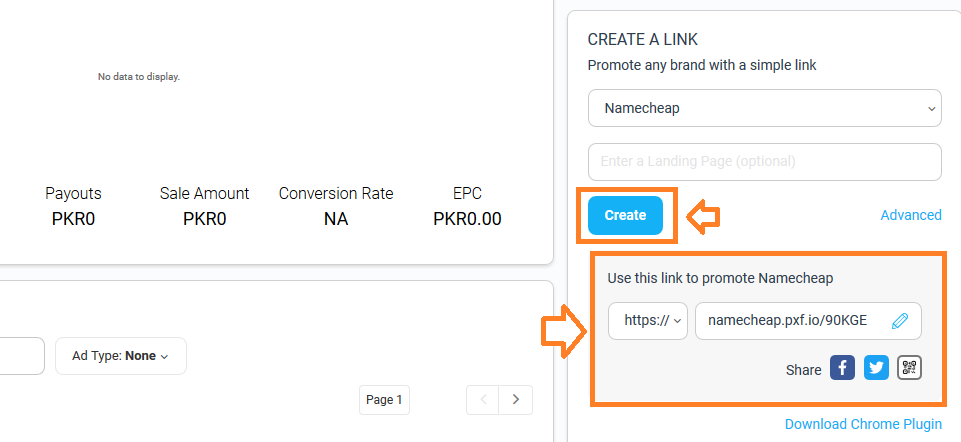961x442 pixels.
Task: Click the Payouts PKR0 statistic
Action: click(74, 206)
